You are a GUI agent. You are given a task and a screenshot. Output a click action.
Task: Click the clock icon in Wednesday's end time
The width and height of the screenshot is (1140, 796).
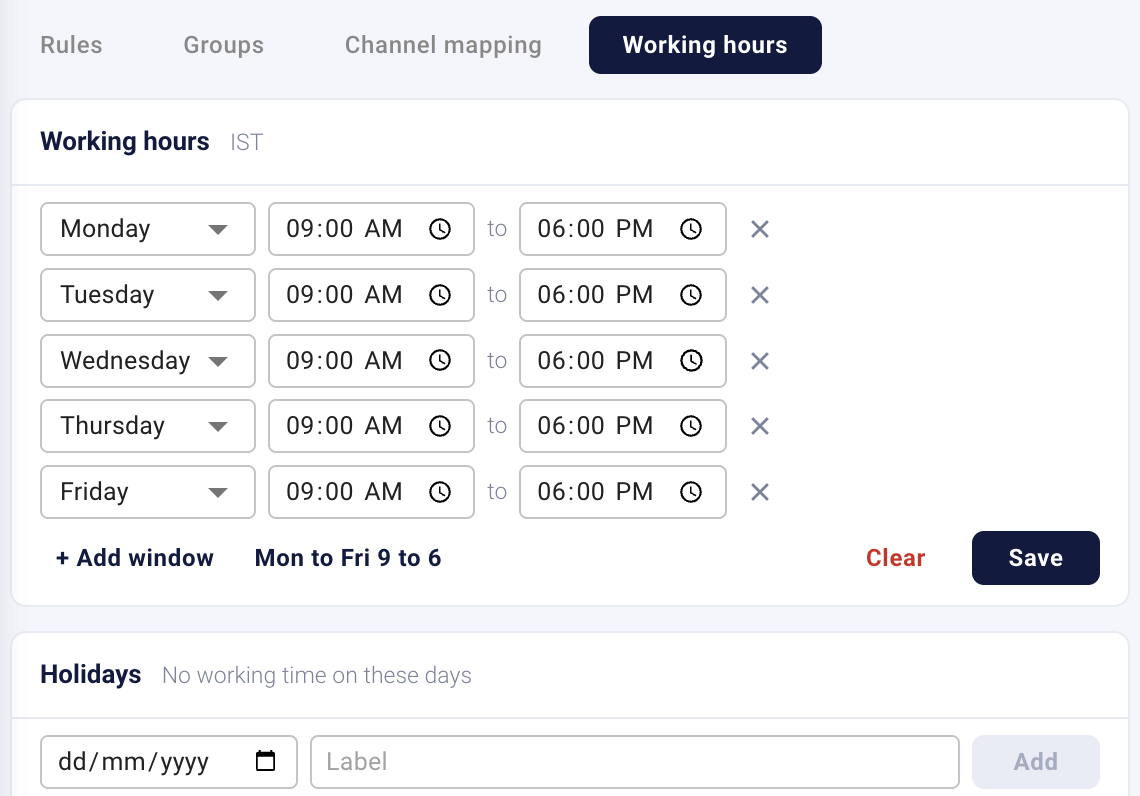pyautogui.click(x=691, y=361)
